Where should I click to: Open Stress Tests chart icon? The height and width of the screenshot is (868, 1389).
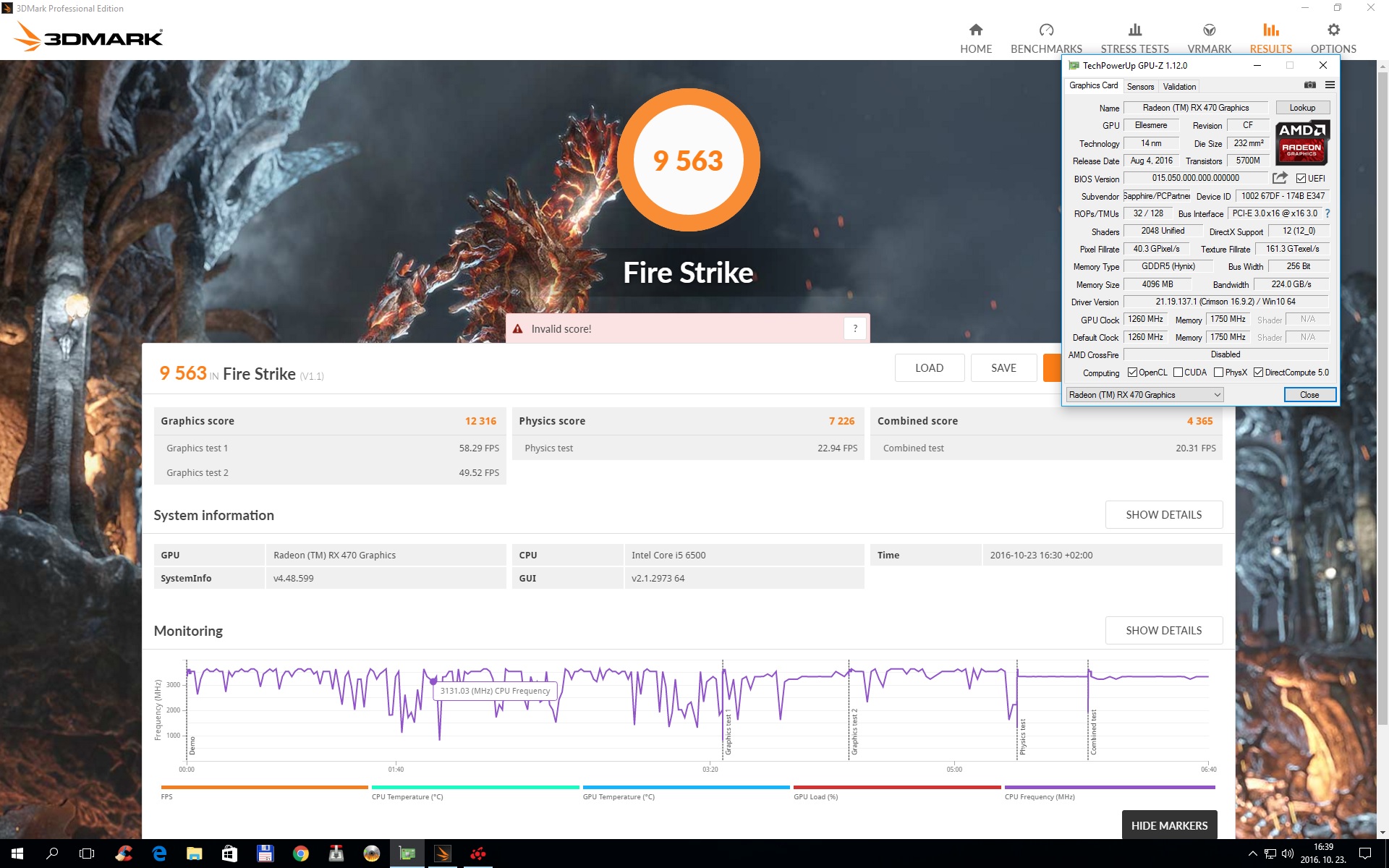click(1134, 30)
